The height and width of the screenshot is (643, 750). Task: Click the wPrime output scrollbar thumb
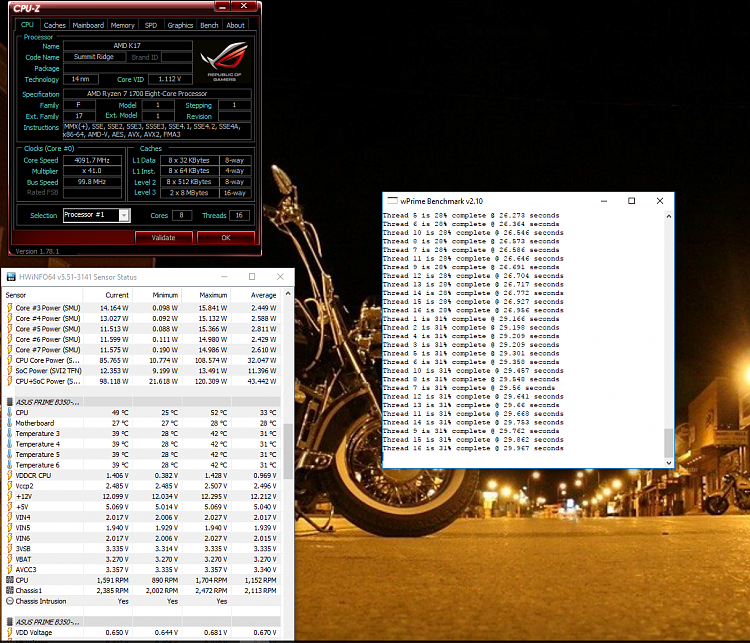(x=669, y=443)
